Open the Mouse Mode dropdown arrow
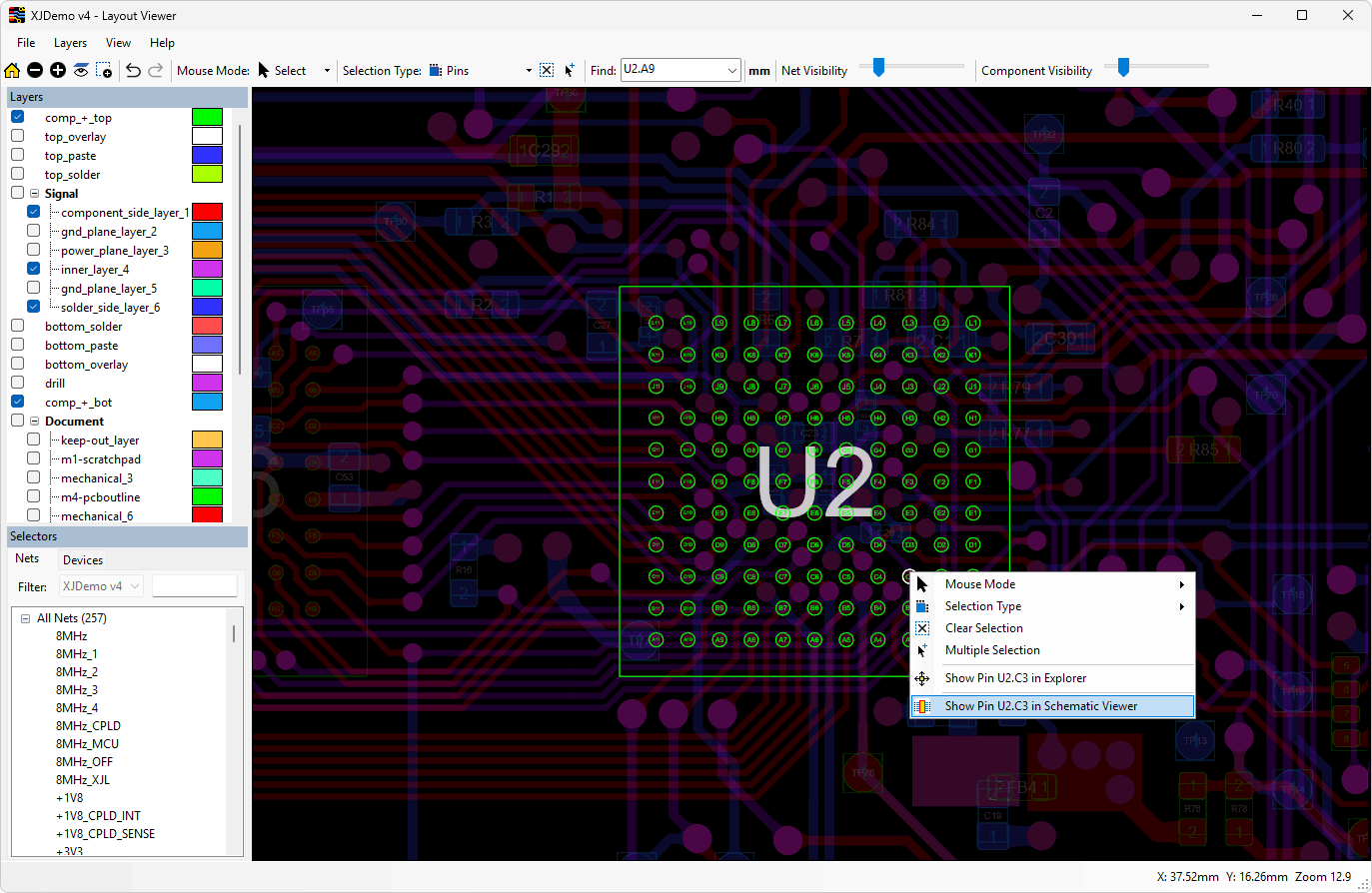 (327, 71)
